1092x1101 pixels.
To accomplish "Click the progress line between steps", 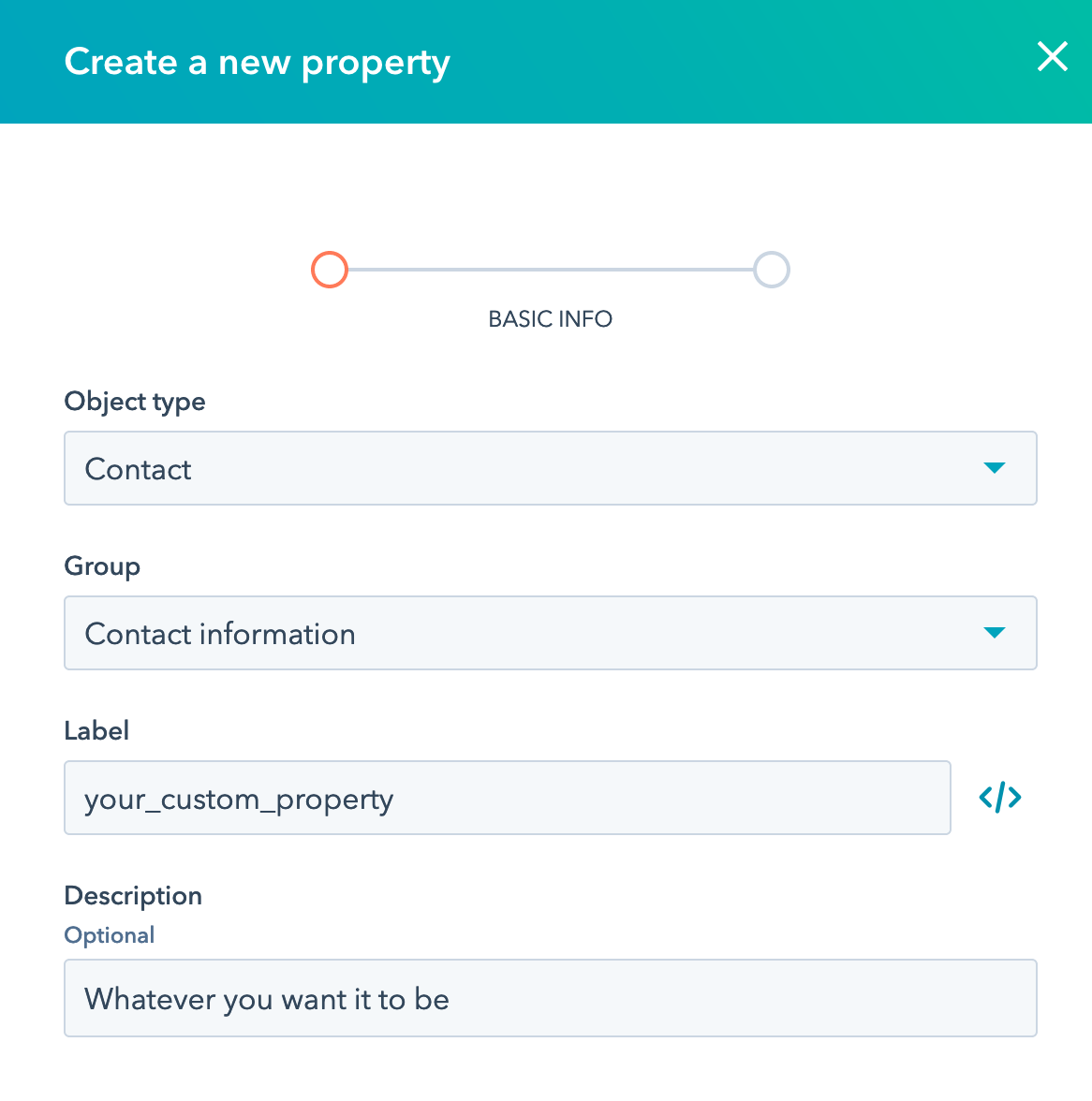I will click(551, 270).
